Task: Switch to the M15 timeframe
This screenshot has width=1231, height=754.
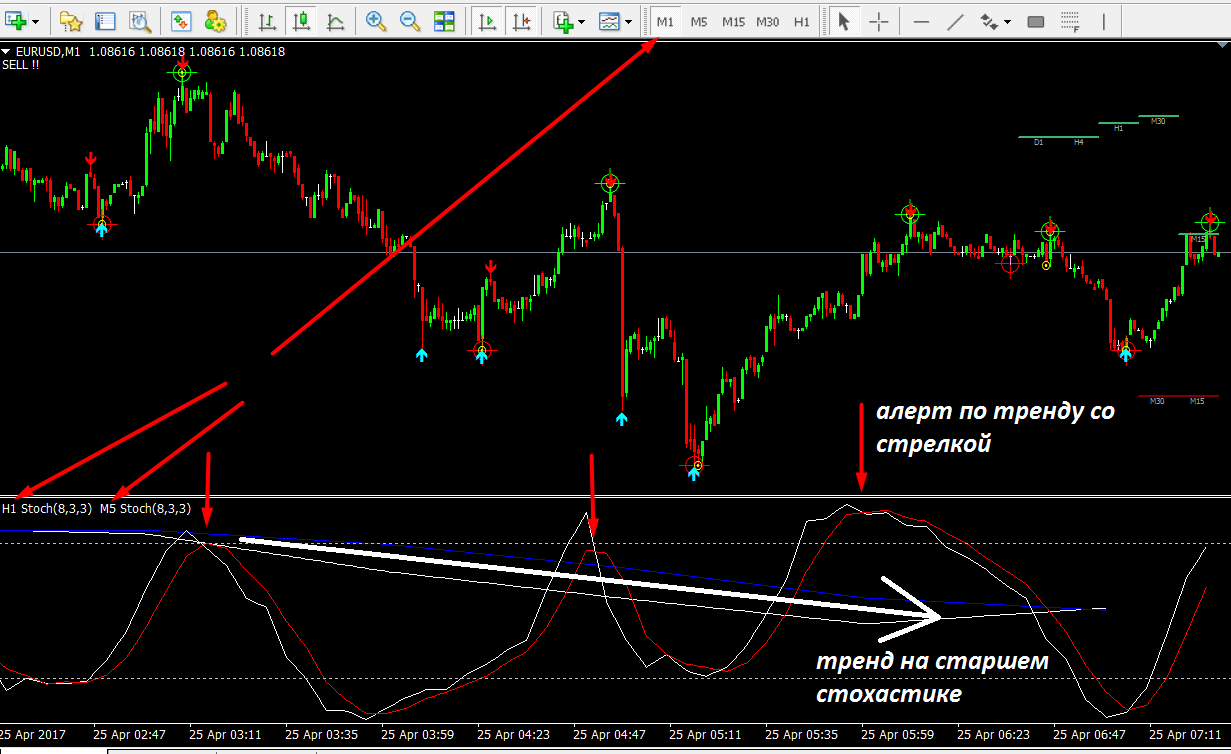Action: pos(734,21)
